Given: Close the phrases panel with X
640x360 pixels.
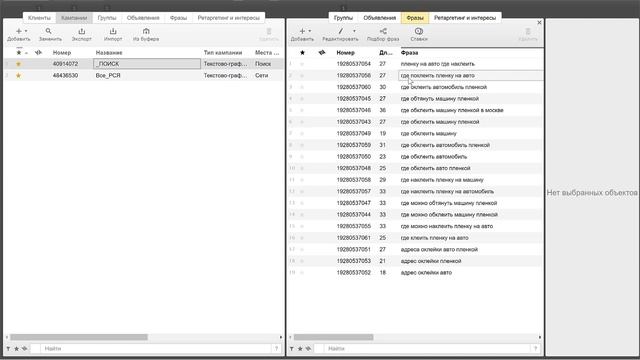Looking at the screenshot, I should click(x=539, y=23).
